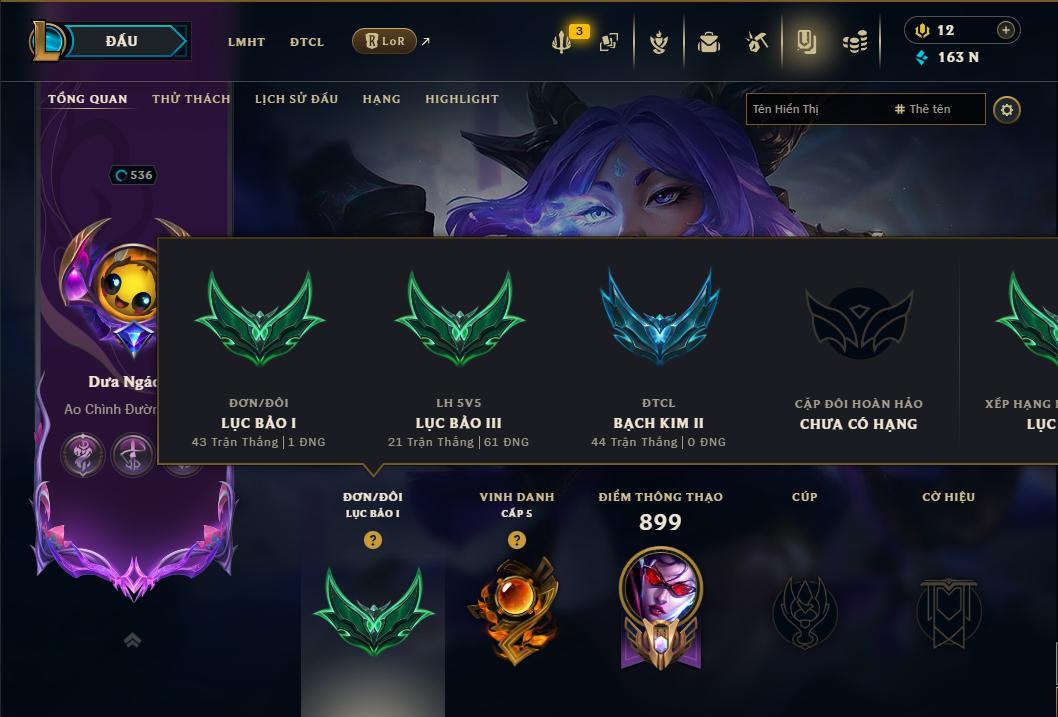Switch to THỬ THÁCH tab

(x=191, y=99)
